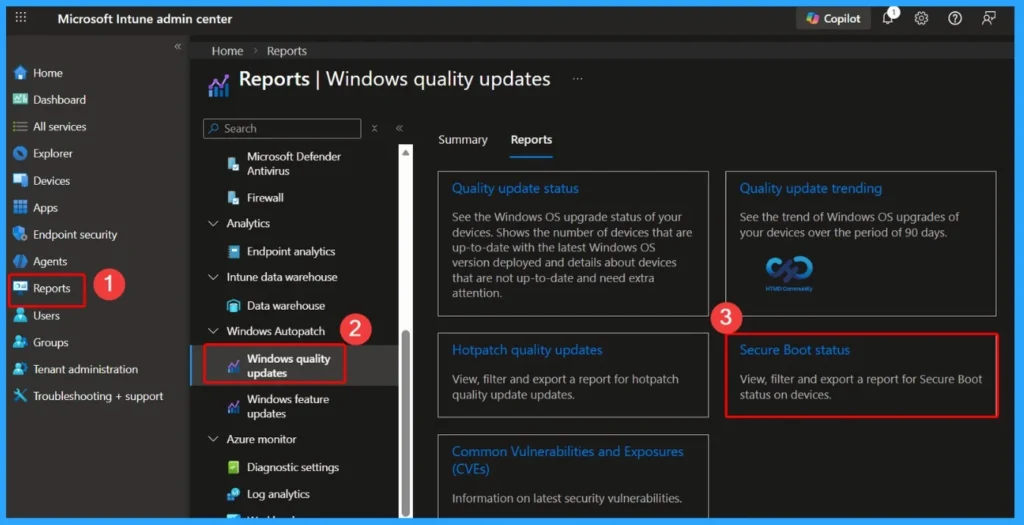Click the Dashboard icon in navigation

(20, 99)
